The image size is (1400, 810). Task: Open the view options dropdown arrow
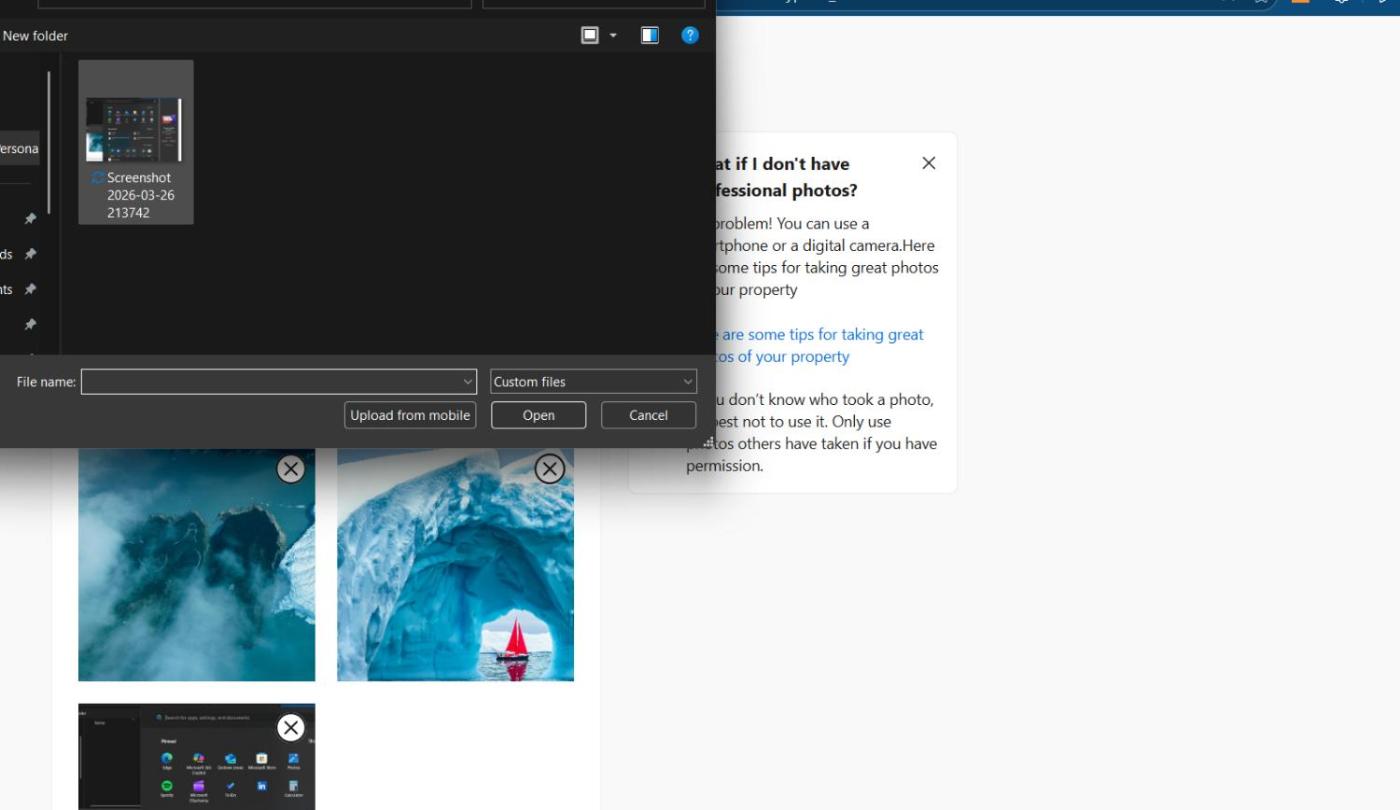click(613, 36)
